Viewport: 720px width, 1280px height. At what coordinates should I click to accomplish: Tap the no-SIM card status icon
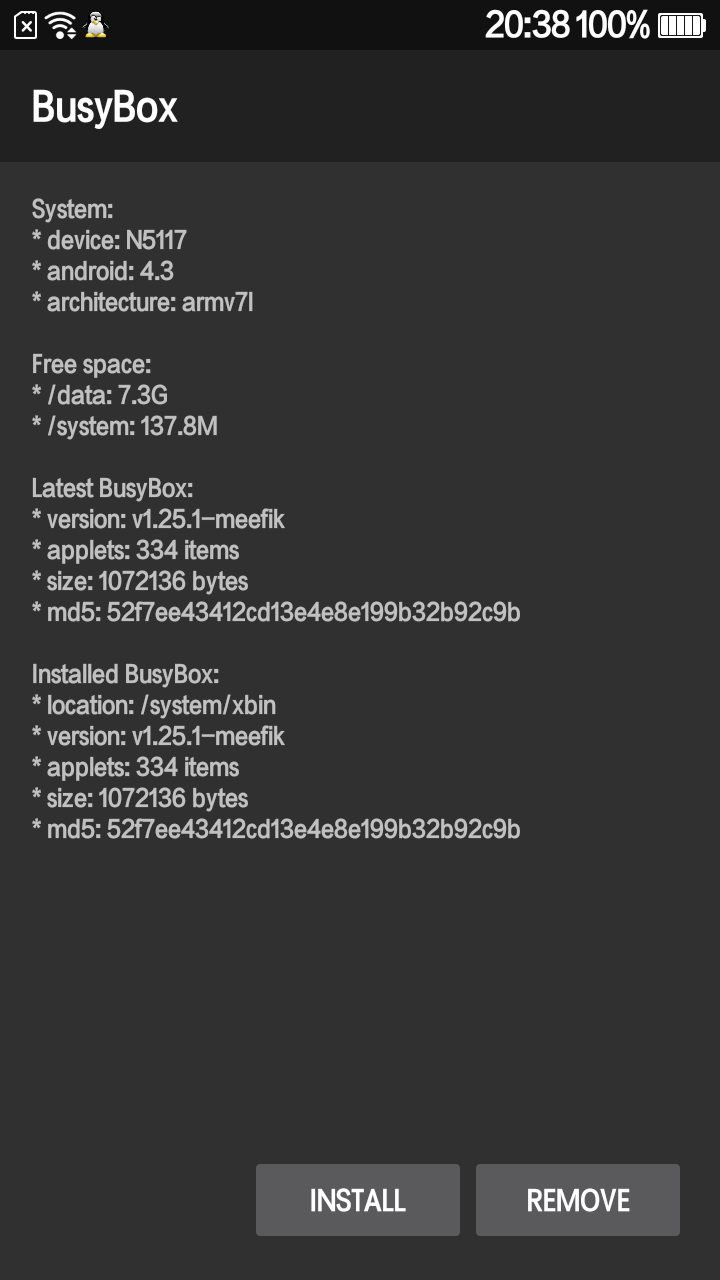tap(26, 25)
